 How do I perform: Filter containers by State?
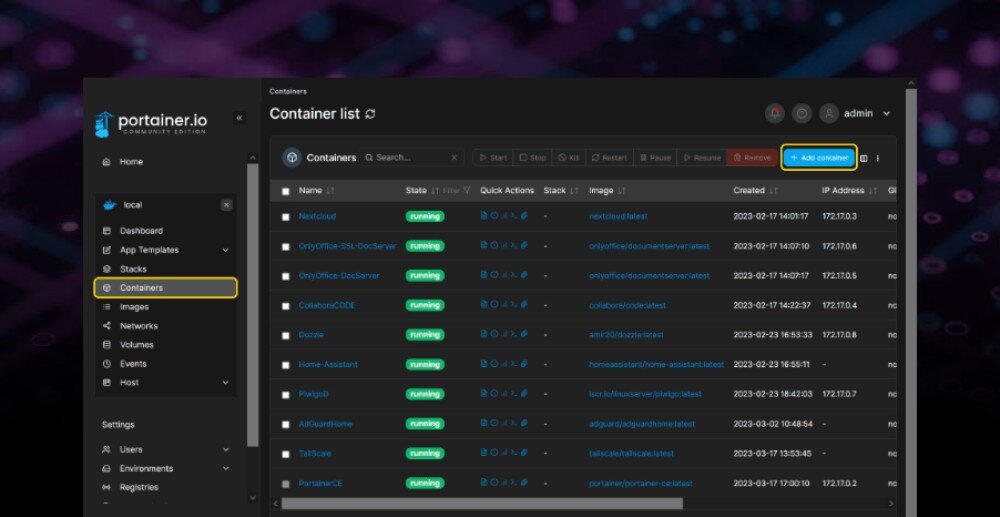(457, 191)
